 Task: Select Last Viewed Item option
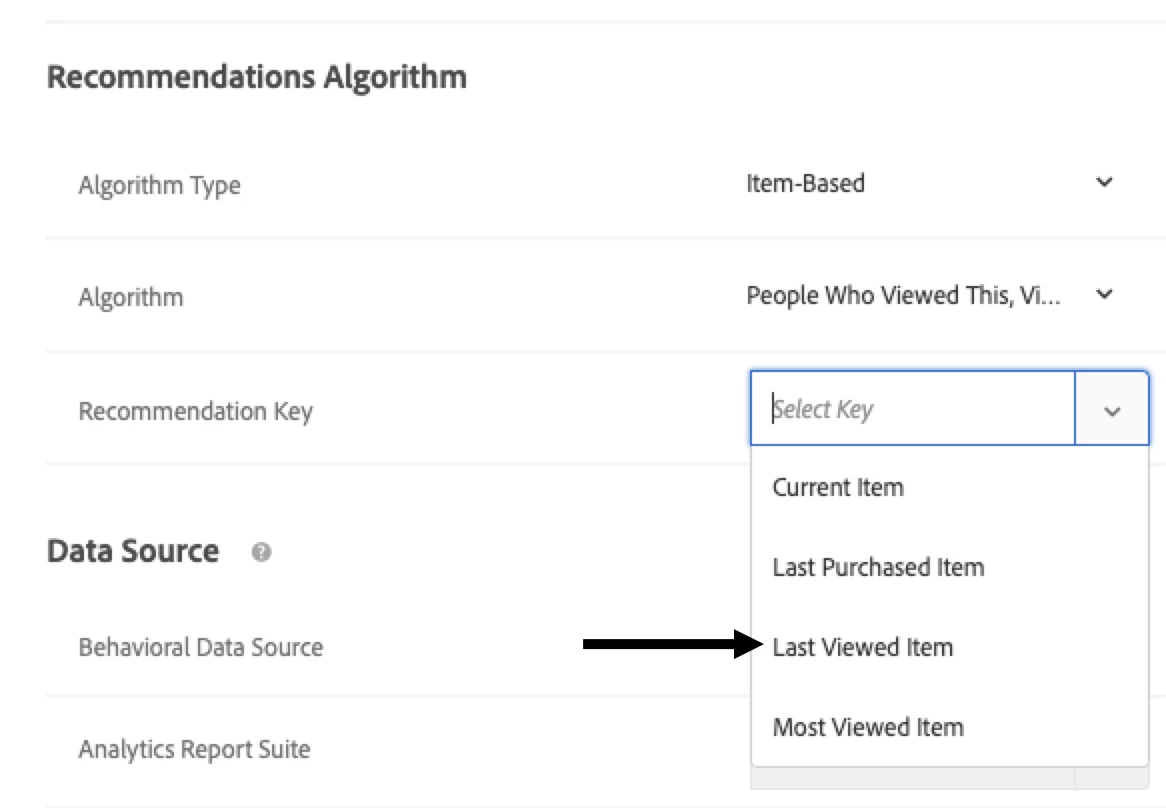863,648
